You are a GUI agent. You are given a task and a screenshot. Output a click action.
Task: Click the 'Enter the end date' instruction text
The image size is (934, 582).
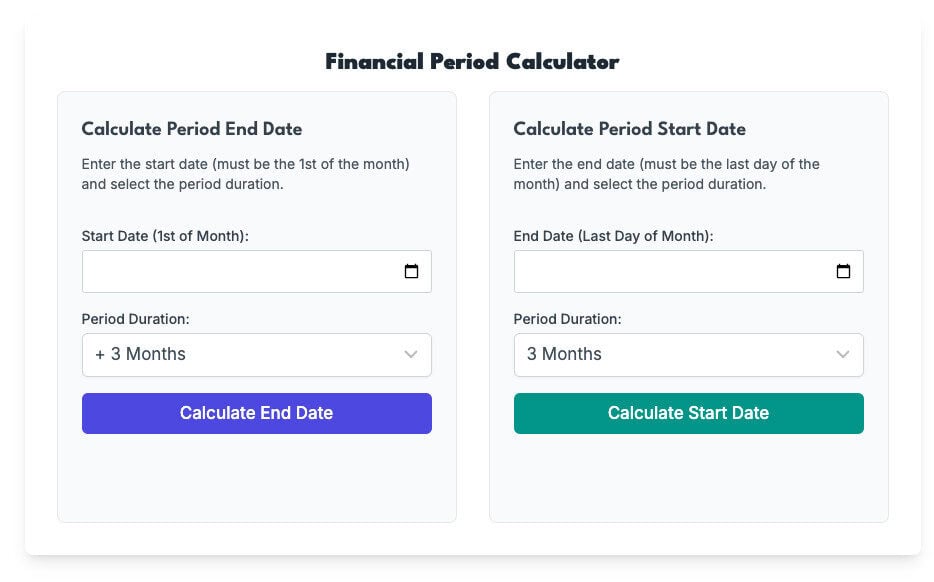point(667,174)
